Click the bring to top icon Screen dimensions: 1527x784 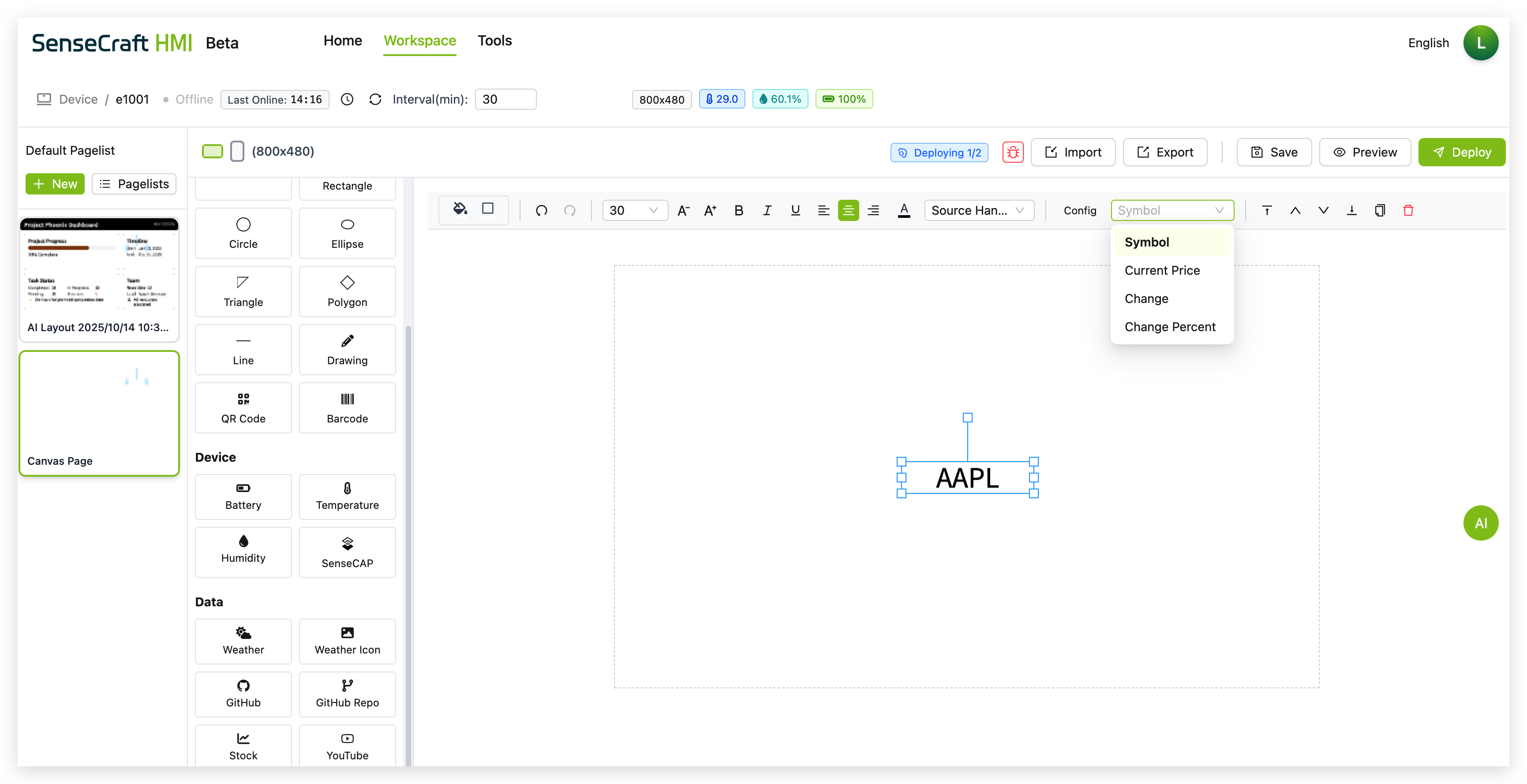click(1267, 210)
